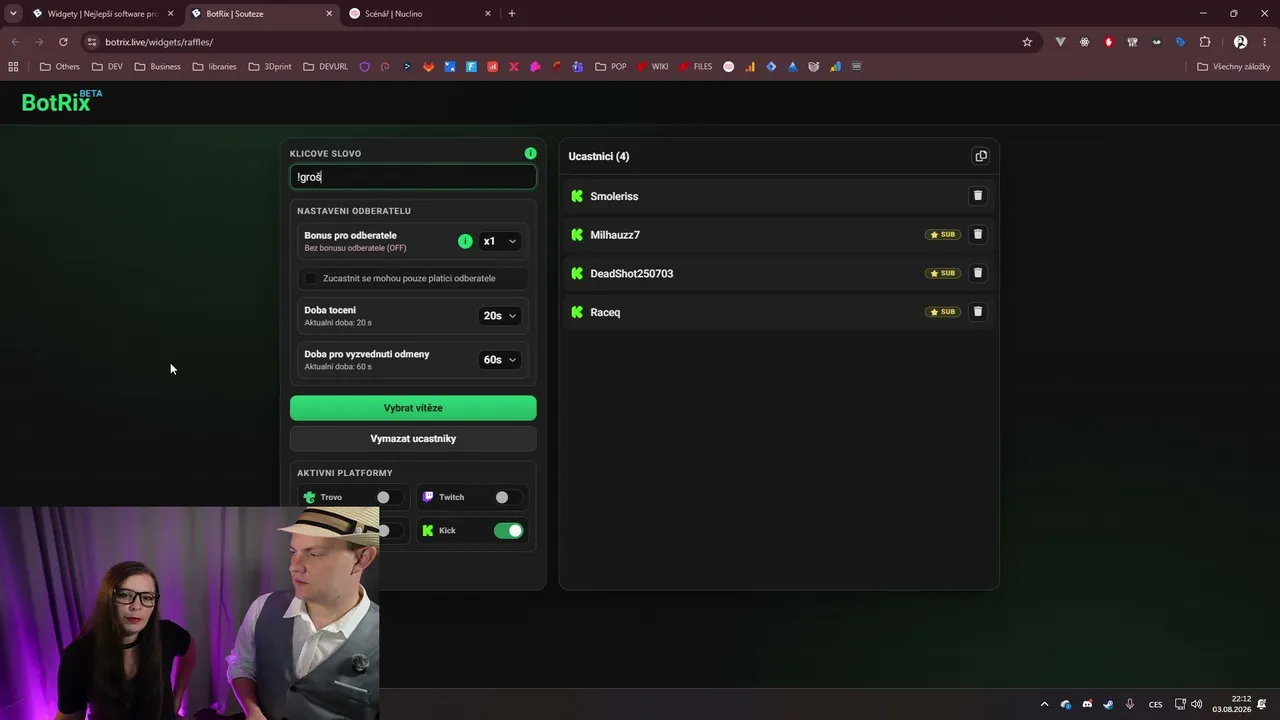Click the green info icon beside Klicove slovo

click(530, 153)
